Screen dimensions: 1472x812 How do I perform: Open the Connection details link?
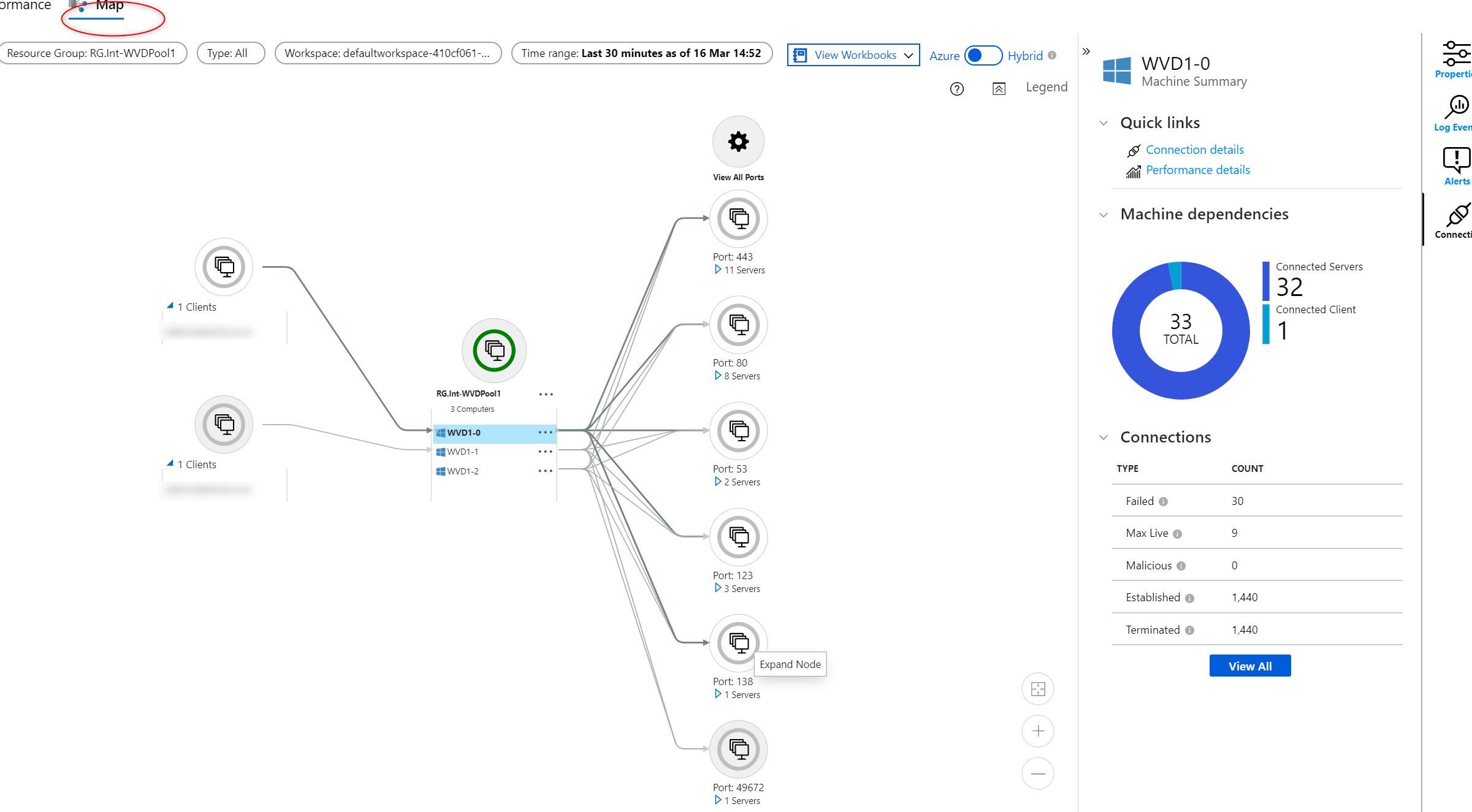click(x=1194, y=150)
